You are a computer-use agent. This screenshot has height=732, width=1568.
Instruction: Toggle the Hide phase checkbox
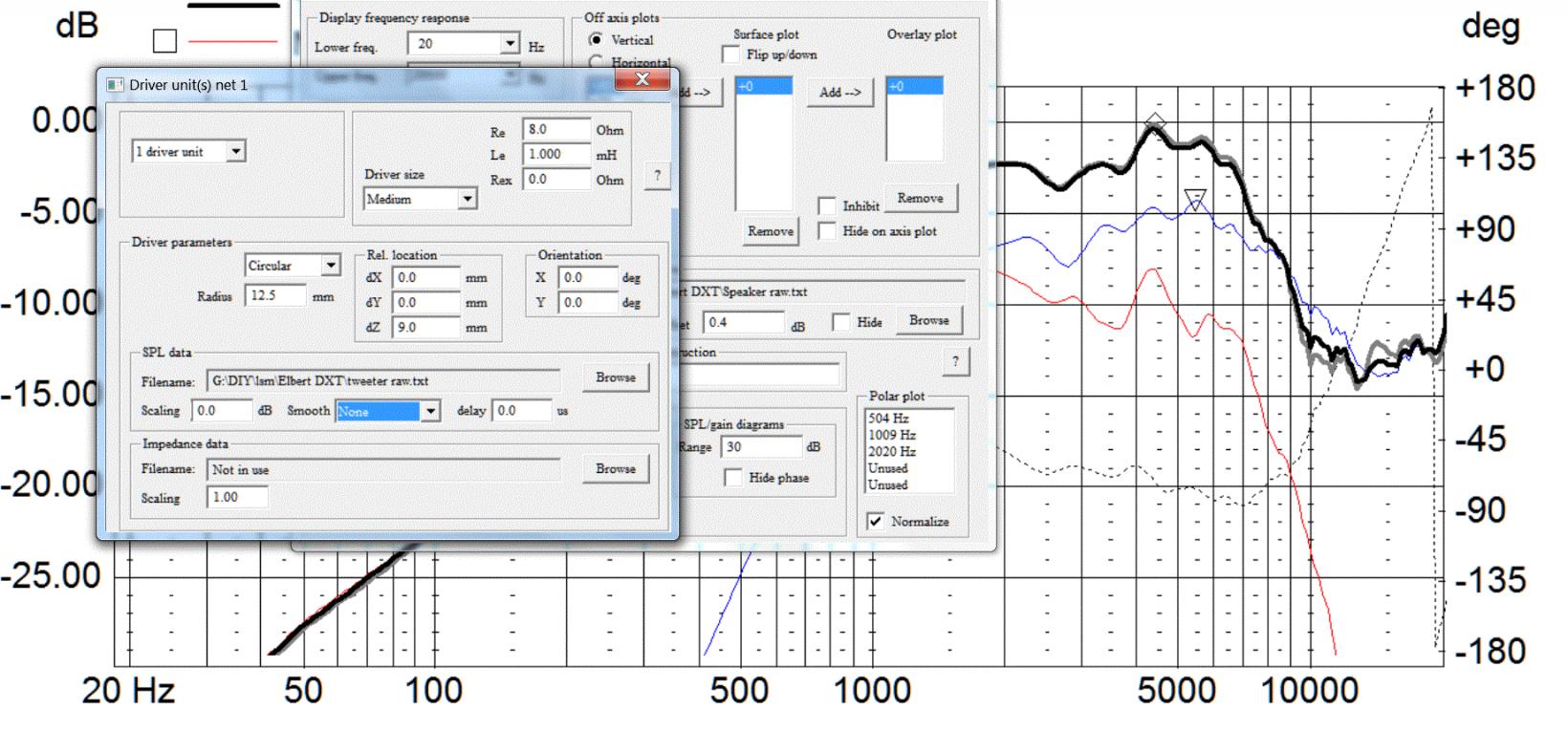733,477
